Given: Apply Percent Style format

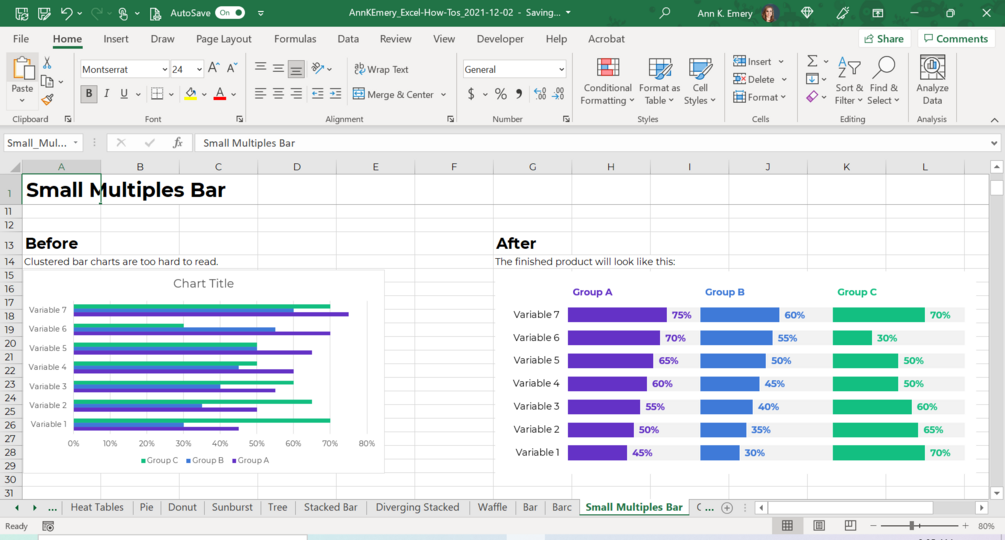Looking at the screenshot, I should (x=501, y=94).
